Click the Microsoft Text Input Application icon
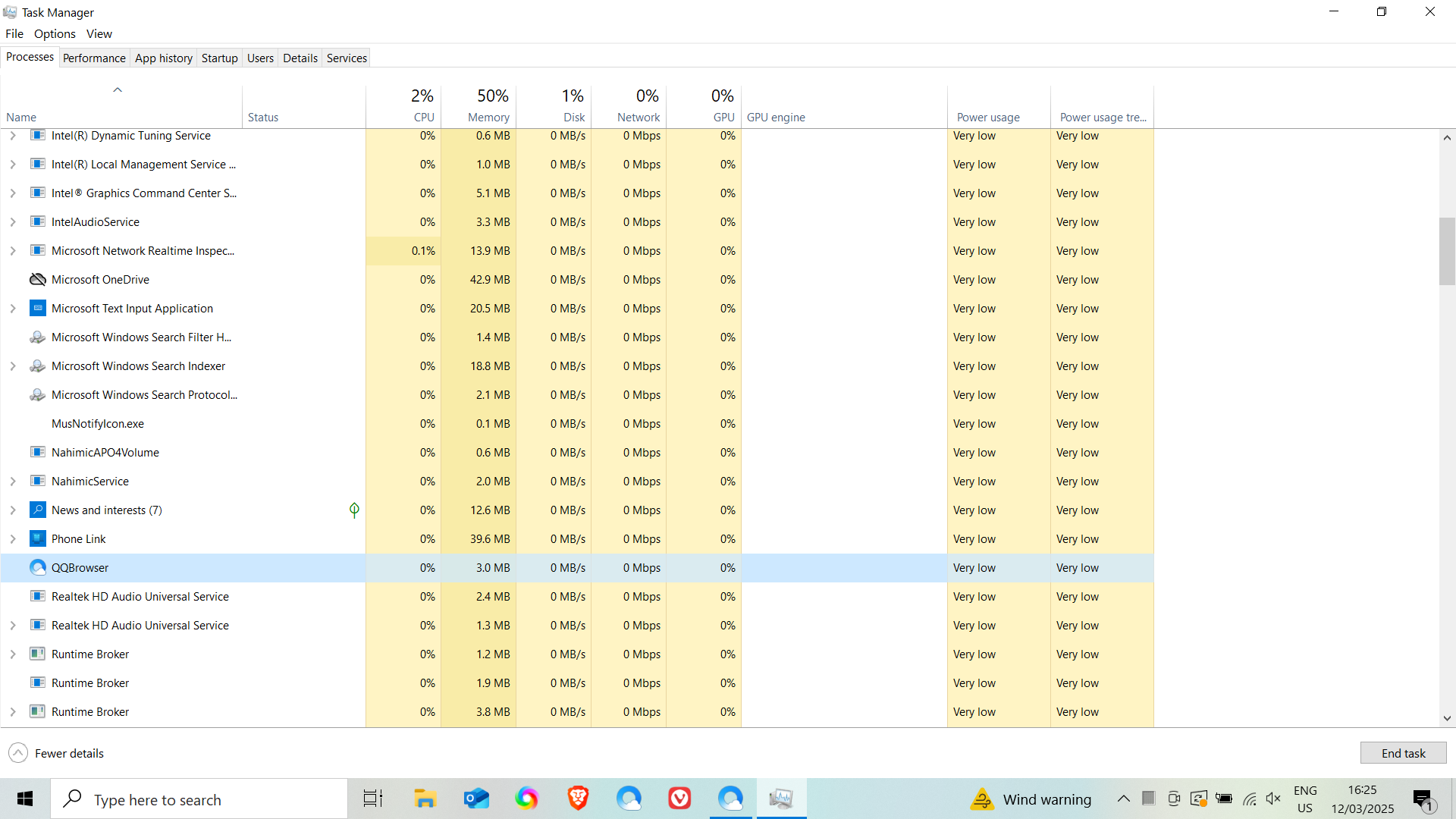This screenshot has width=1456, height=819. click(38, 309)
